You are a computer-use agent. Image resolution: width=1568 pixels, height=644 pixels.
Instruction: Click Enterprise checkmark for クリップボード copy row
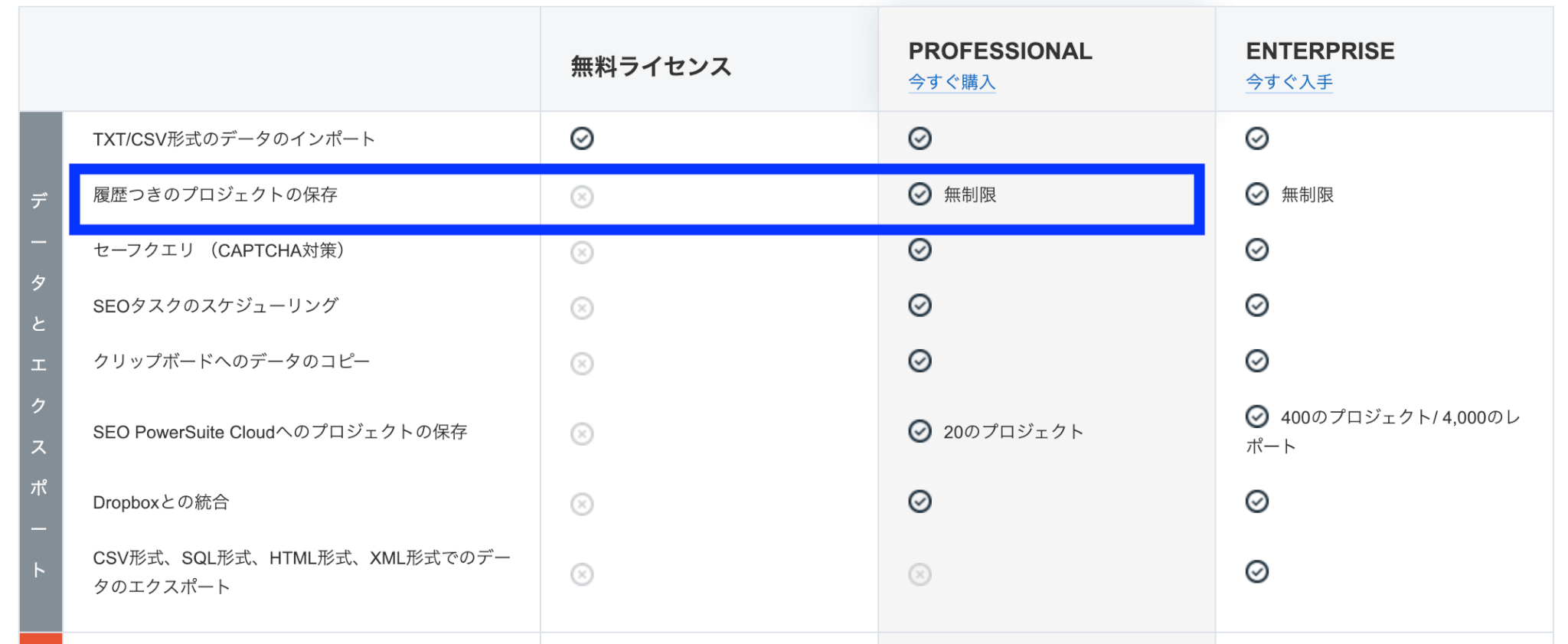click(1257, 361)
